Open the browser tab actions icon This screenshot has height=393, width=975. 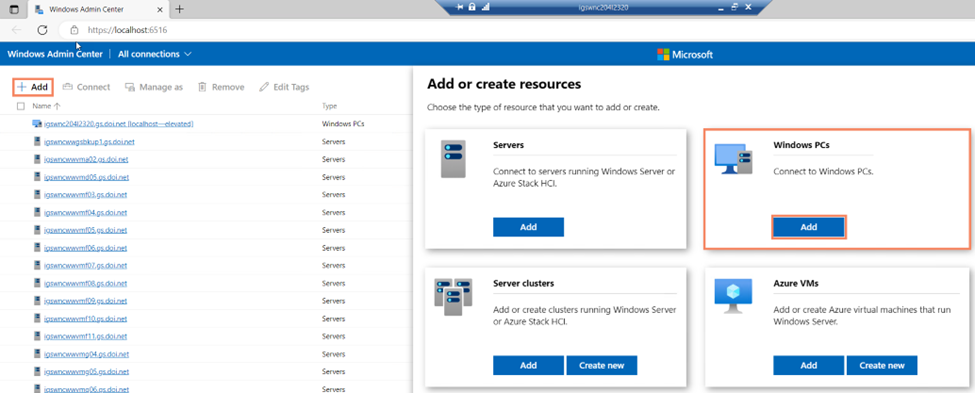14,9
